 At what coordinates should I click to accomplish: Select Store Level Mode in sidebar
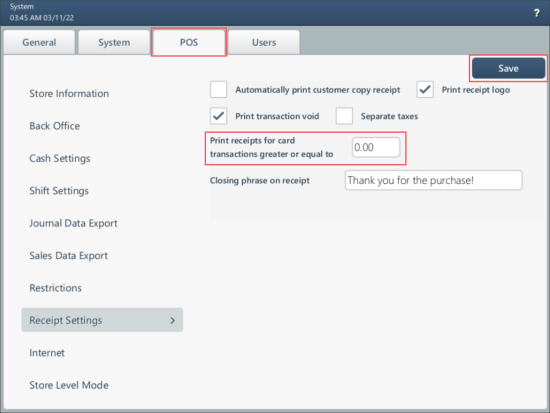pos(69,385)
